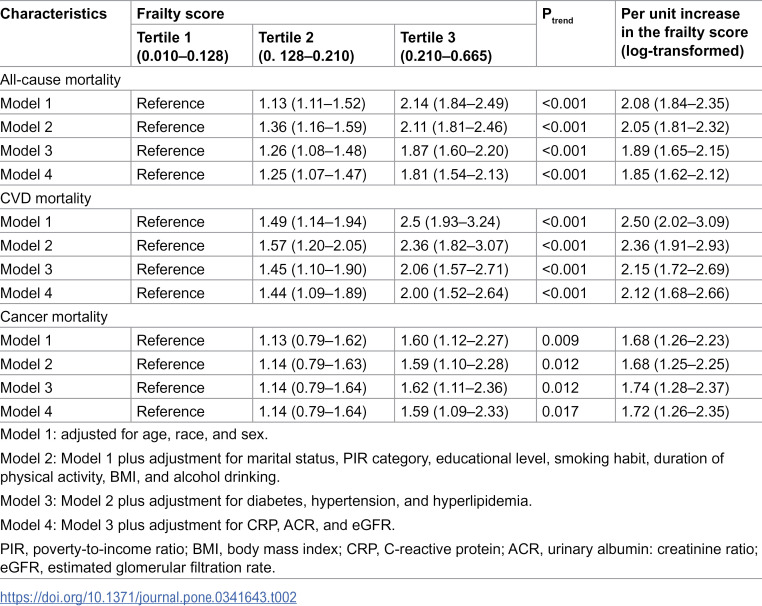Screen dimensions: 762x606
Task: Click the 2.50 (2.02–3.09) cell
Action: (x=675, y=222)
